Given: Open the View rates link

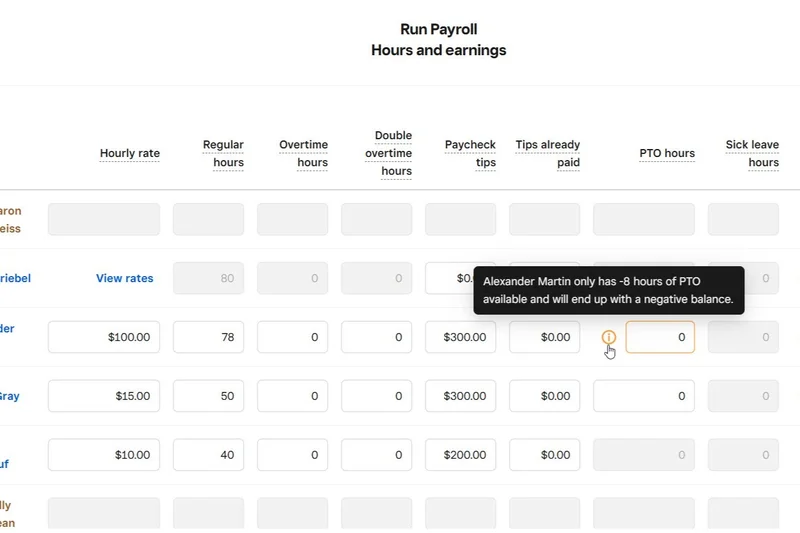Looking at the screenshot, I should (x=124, y=278).
